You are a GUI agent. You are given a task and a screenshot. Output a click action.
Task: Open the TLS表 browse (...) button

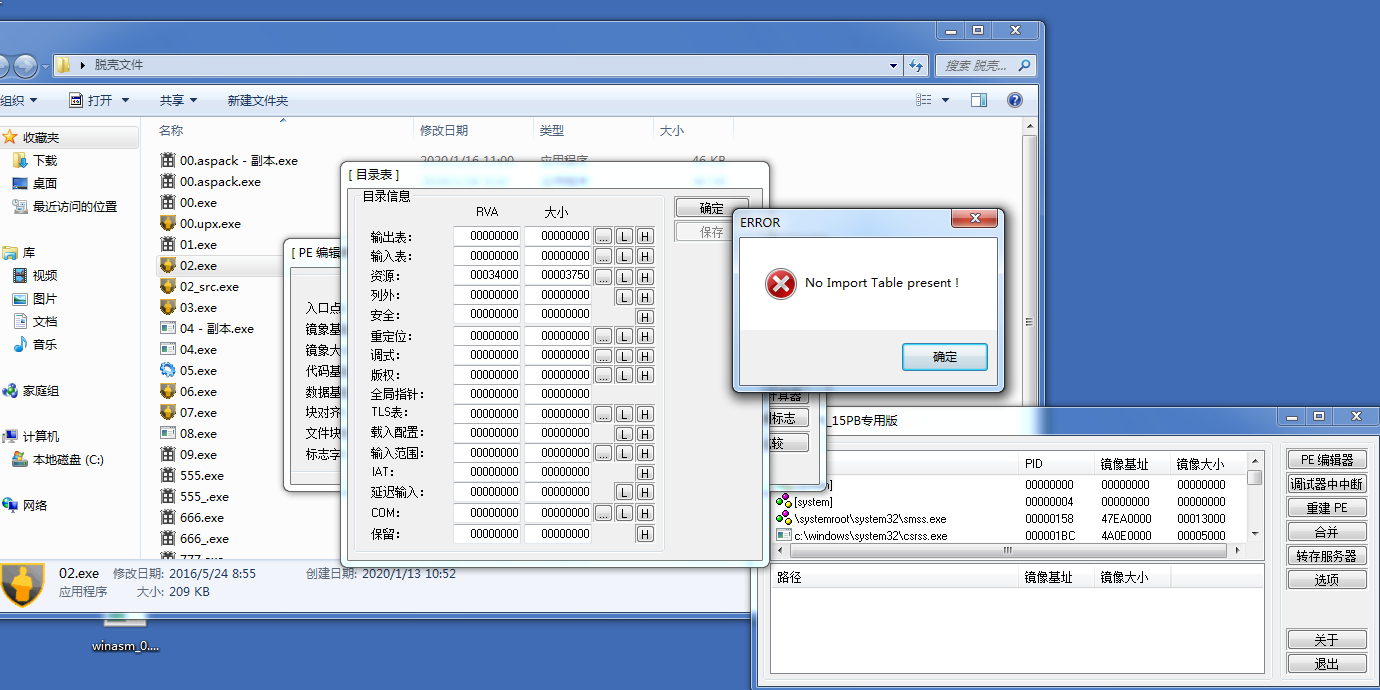tap(603, 414)
